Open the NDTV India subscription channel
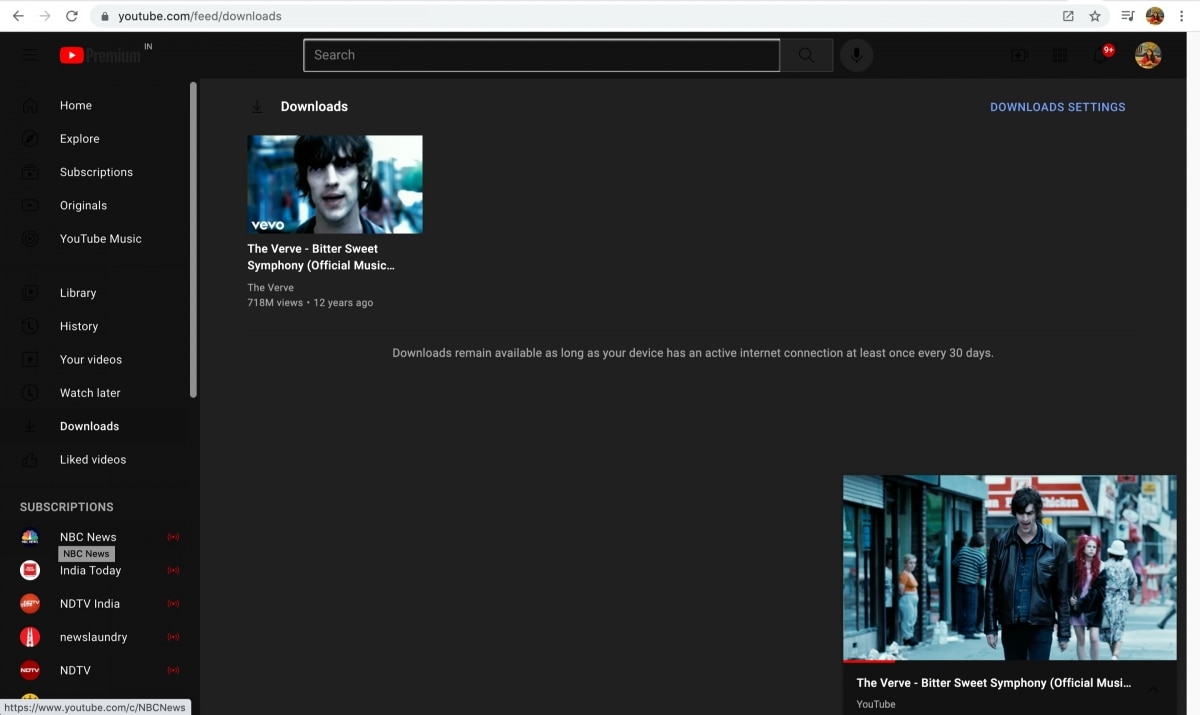Screen dimensions: 1200x715 [x=89, y=604]
